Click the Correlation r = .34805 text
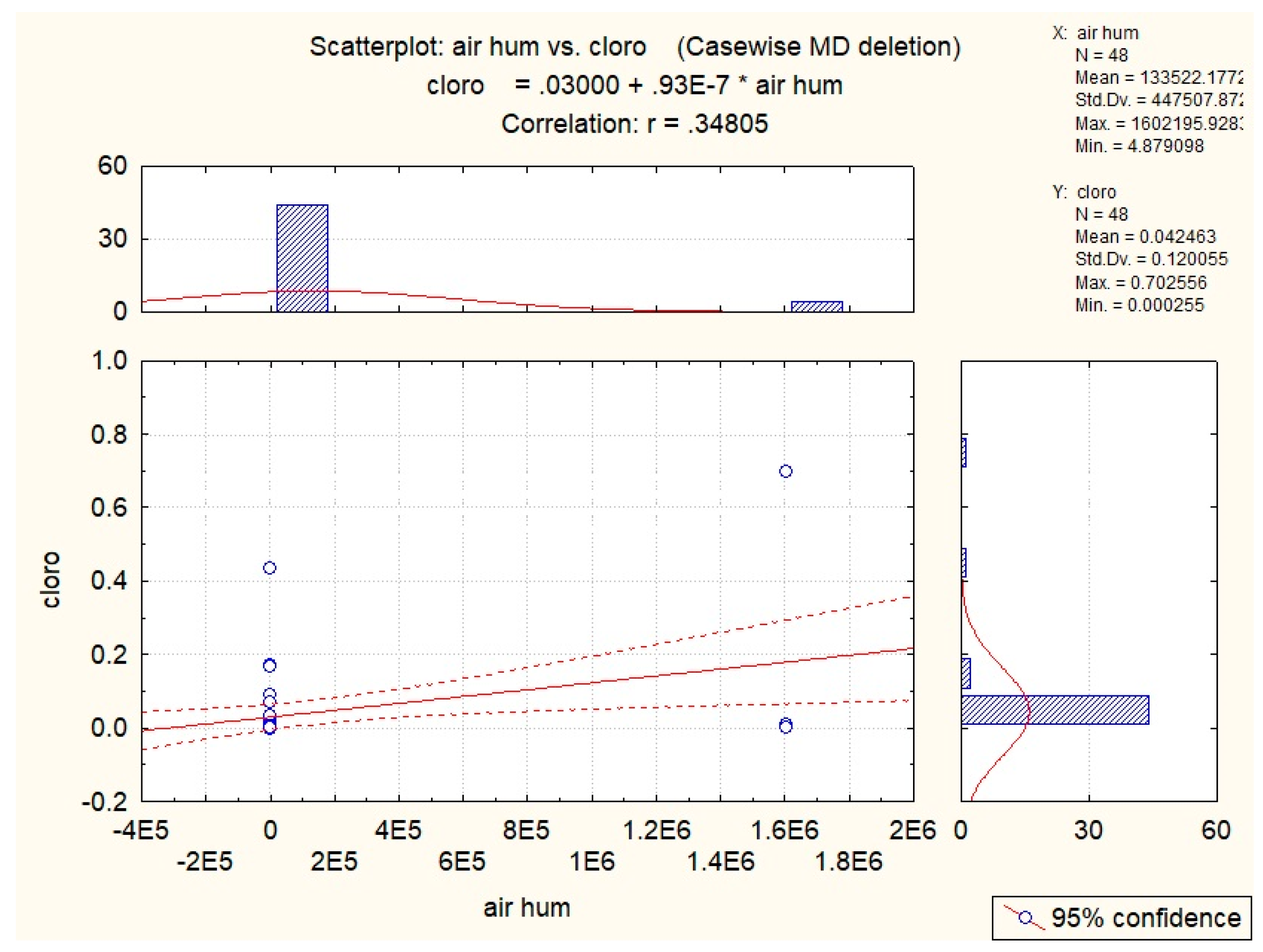This screenshot has width=1263, height=952. [634, 123]
